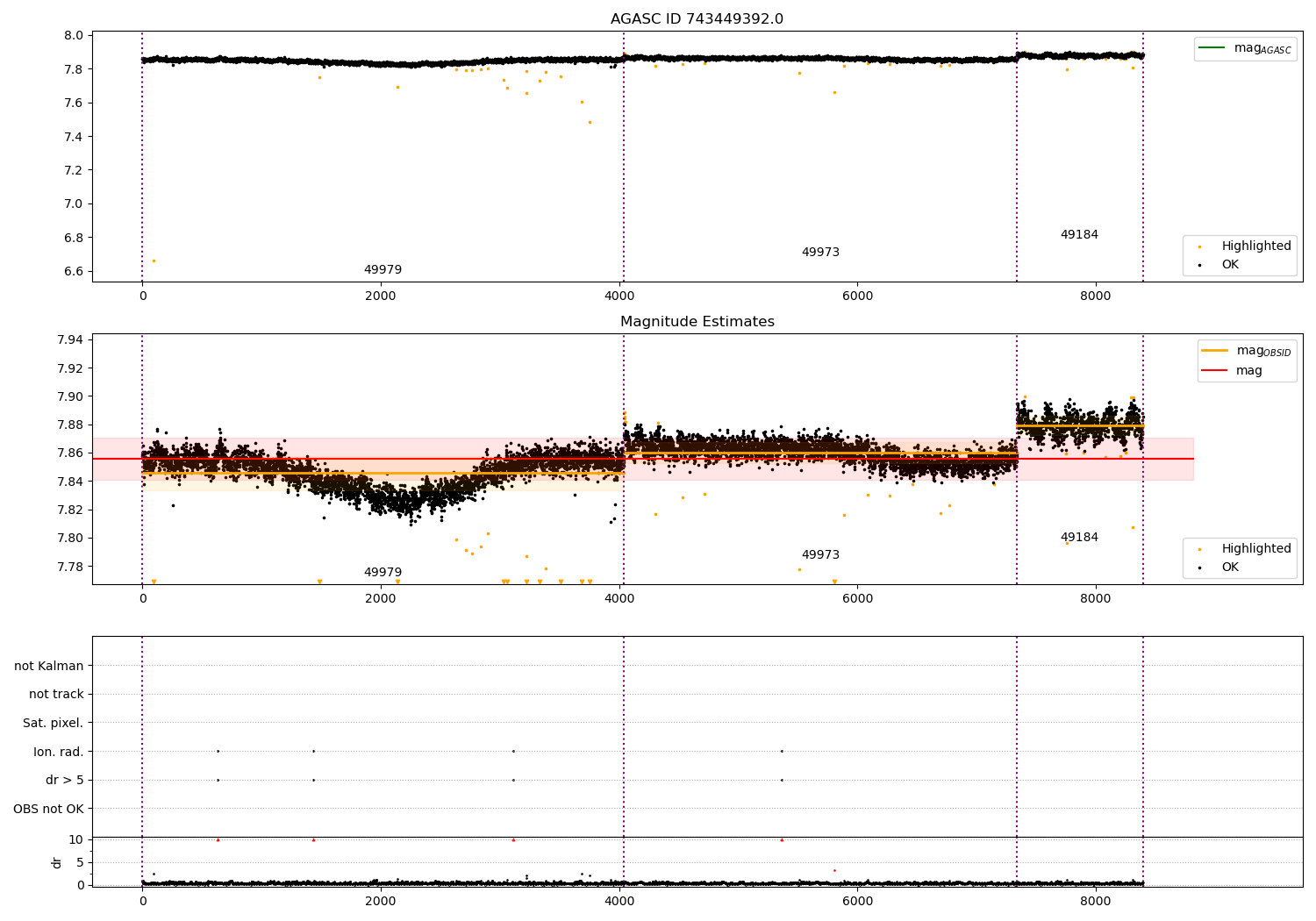Click the lowest orange point near 7.48 in top plot
Screen dimensions: 1316x921
tap(590, 122)
